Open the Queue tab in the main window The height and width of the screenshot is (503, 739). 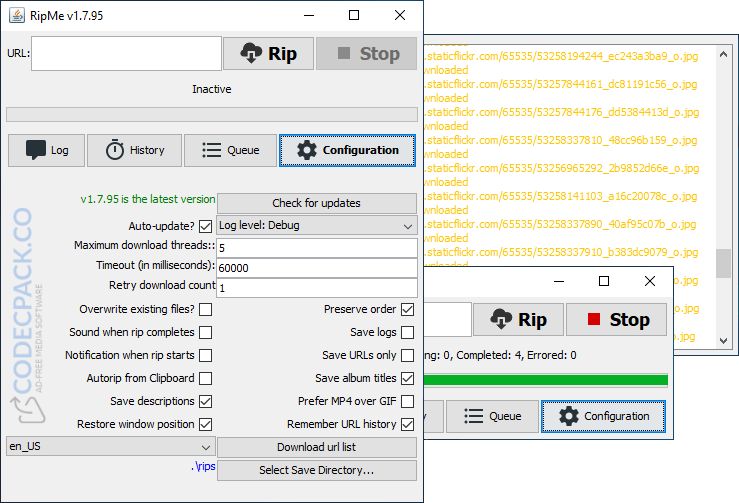coord(230,150)
